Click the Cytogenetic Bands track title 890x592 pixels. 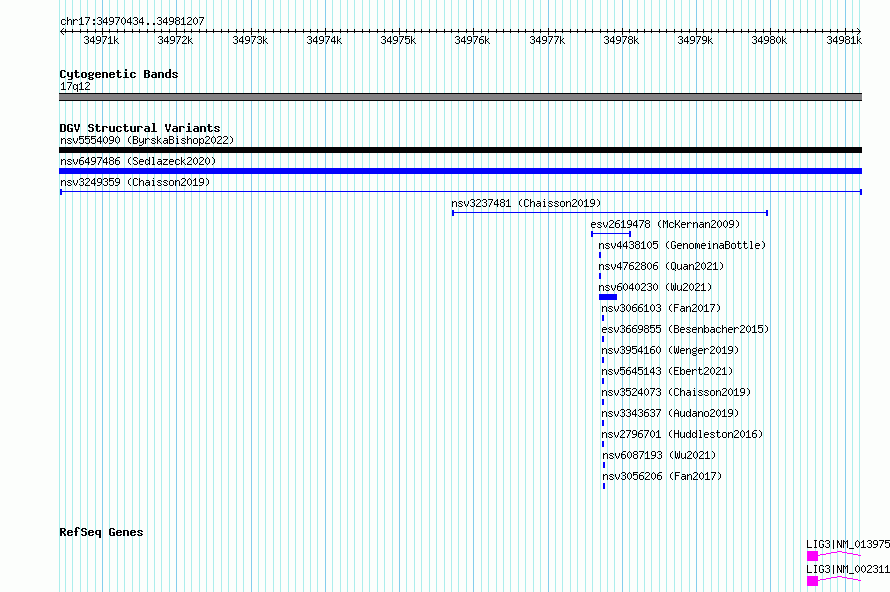(x=119, y=74)
